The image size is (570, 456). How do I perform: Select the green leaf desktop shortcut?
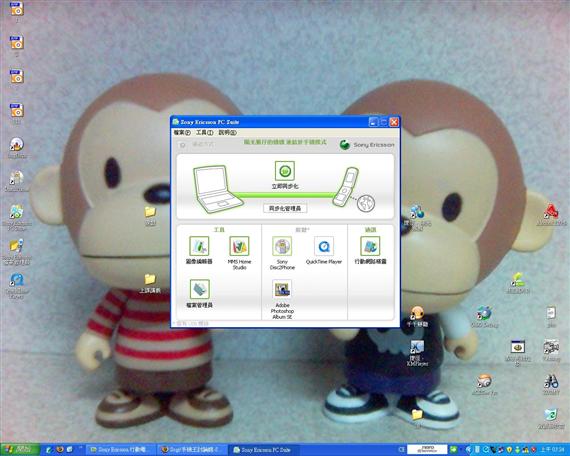(518, 283)
